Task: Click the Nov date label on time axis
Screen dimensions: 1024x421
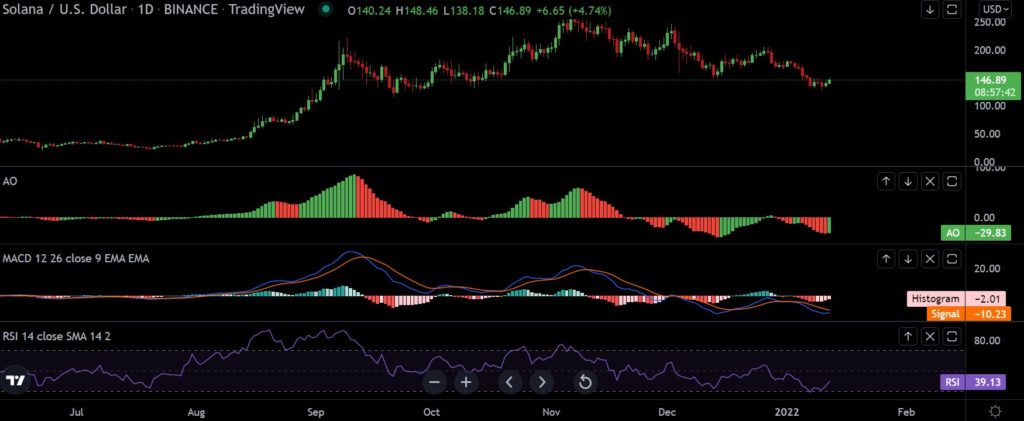Action: pos(552,413)
